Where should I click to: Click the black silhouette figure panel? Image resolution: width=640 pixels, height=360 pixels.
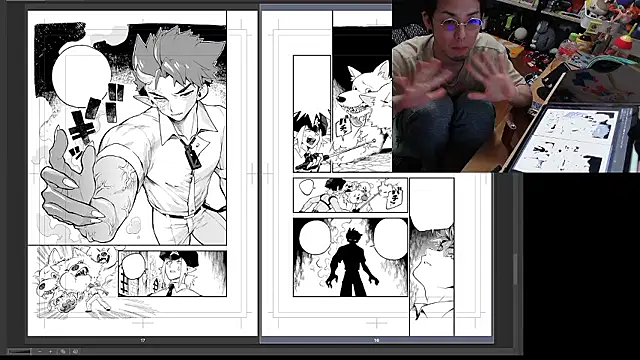(x=350, y=257)
